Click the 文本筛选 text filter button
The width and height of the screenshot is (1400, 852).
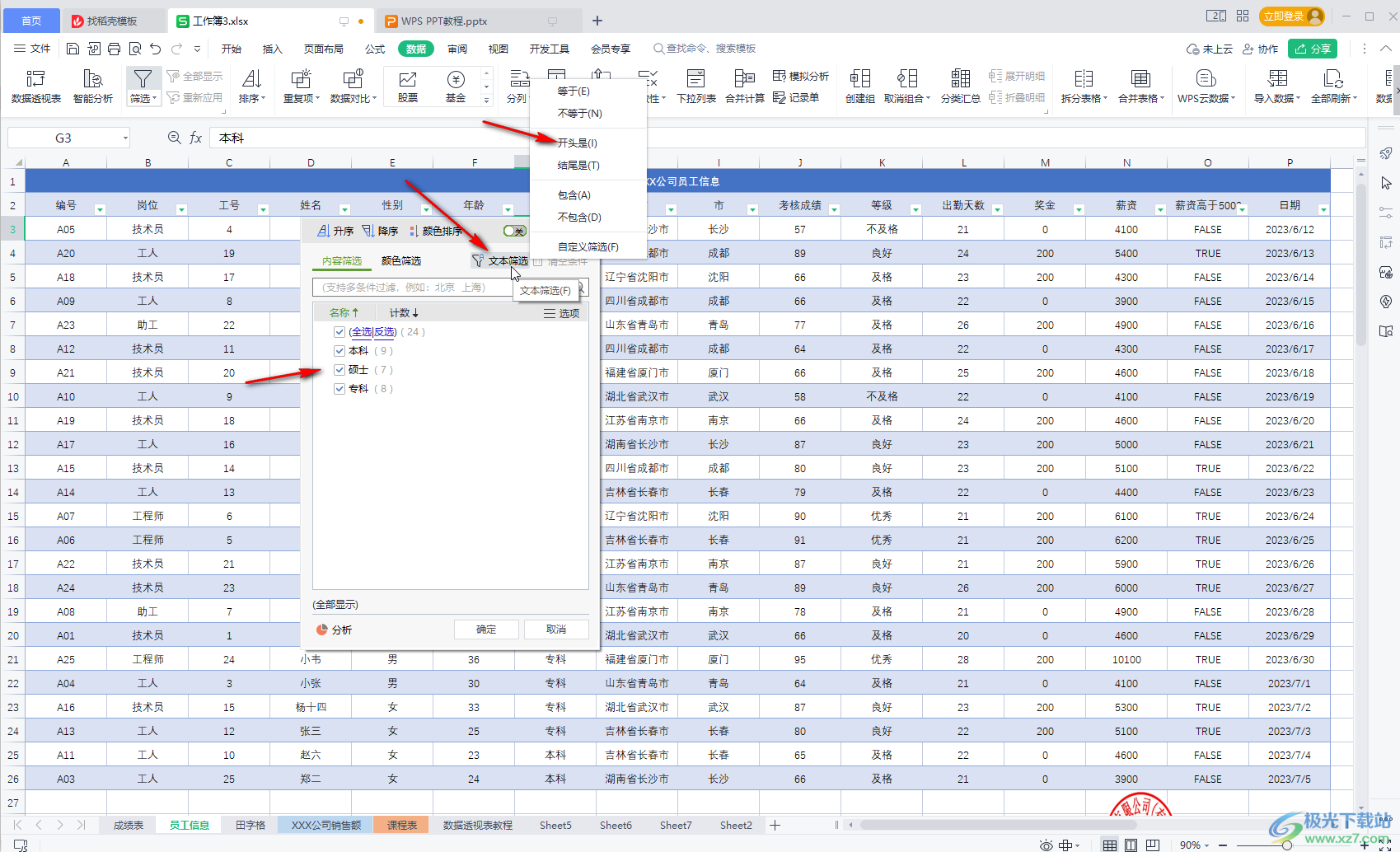point(500,260)
